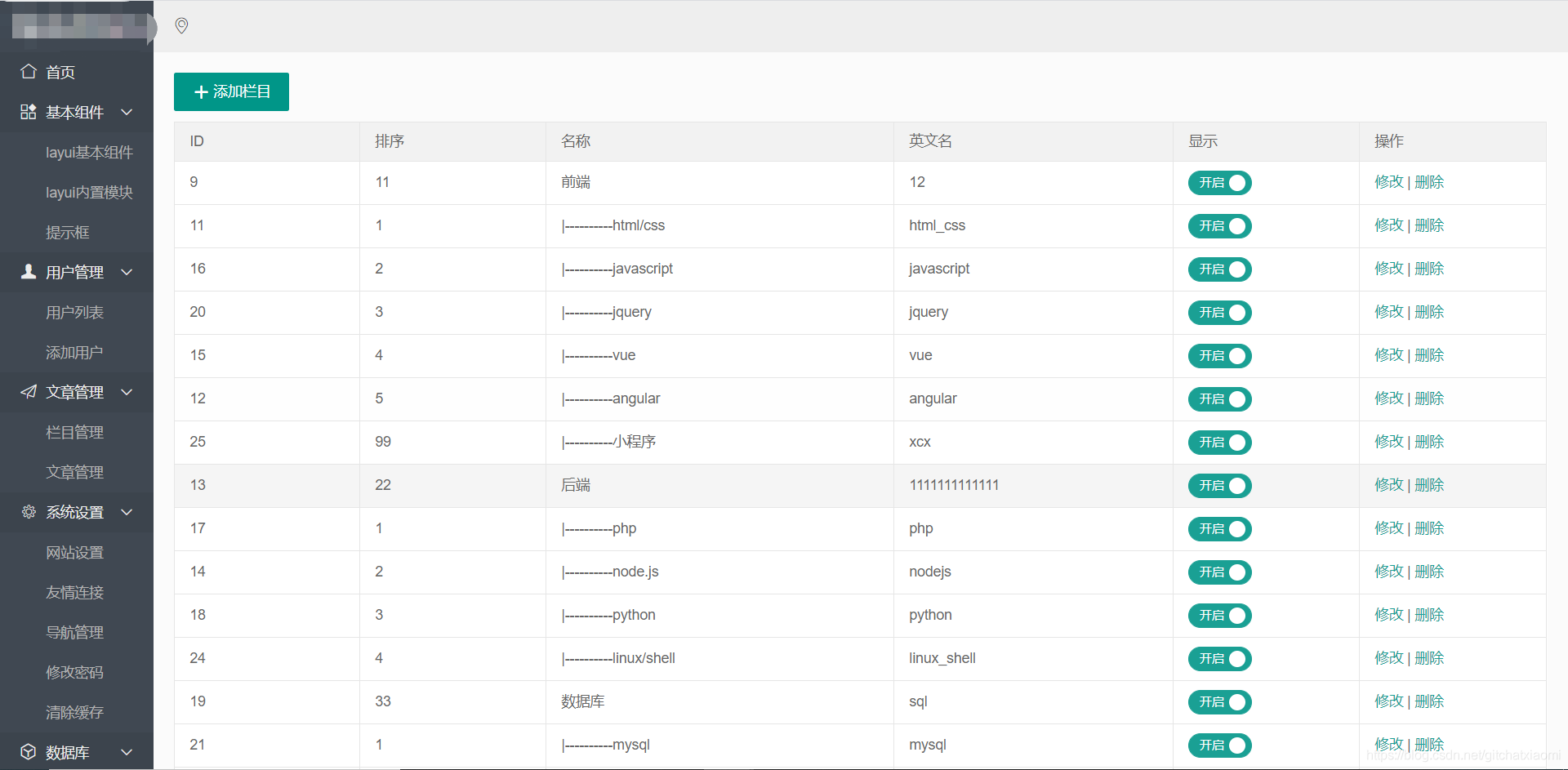Toggle display switch for vue row
The height and width of the screenshot is (770, 1568).
coord(1219,356)
